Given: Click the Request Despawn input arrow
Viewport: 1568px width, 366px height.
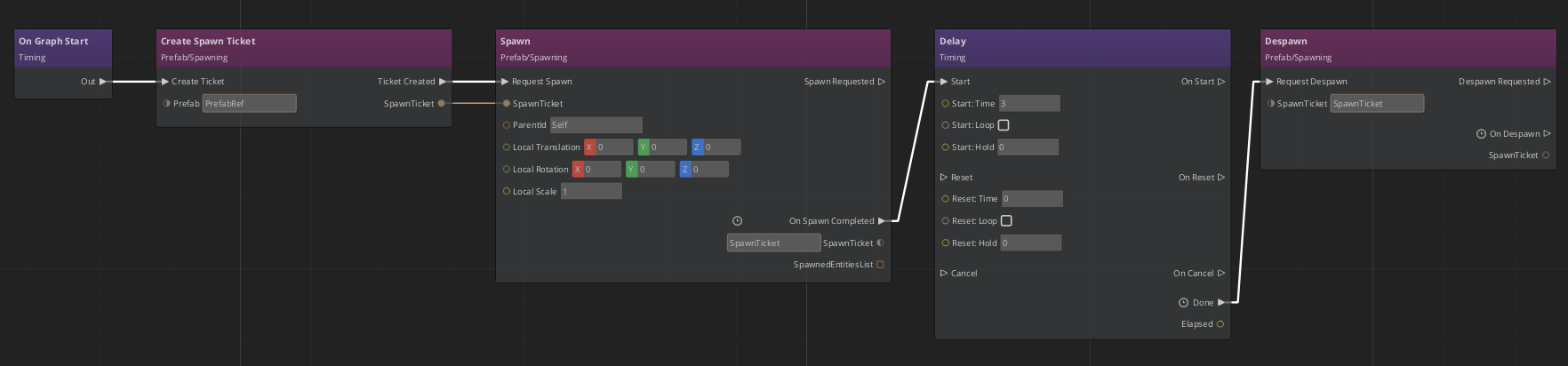Looking at the screenshot, I should point(1269,82).
